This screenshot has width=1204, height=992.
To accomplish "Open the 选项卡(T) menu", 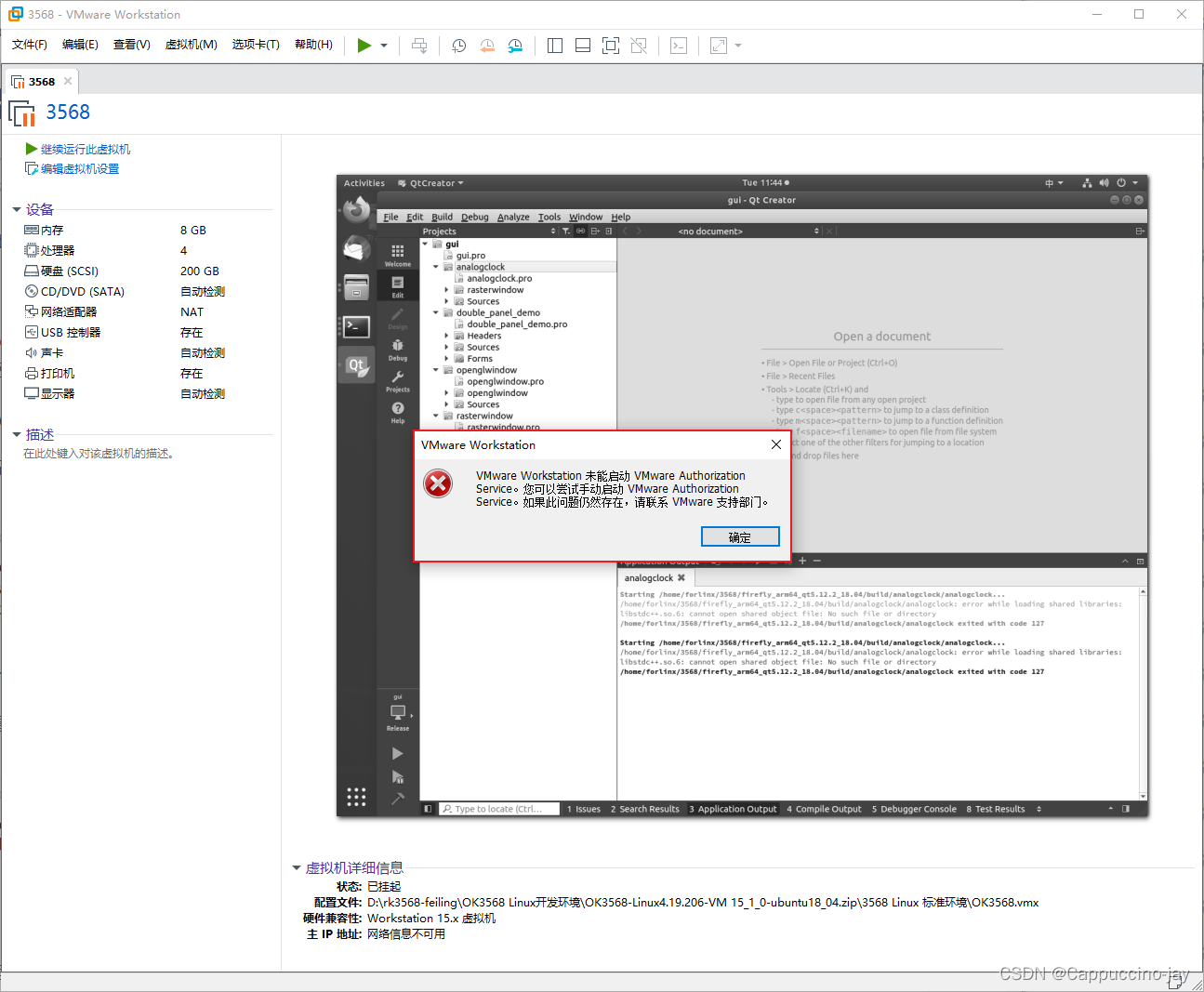I will click(256, 45).
